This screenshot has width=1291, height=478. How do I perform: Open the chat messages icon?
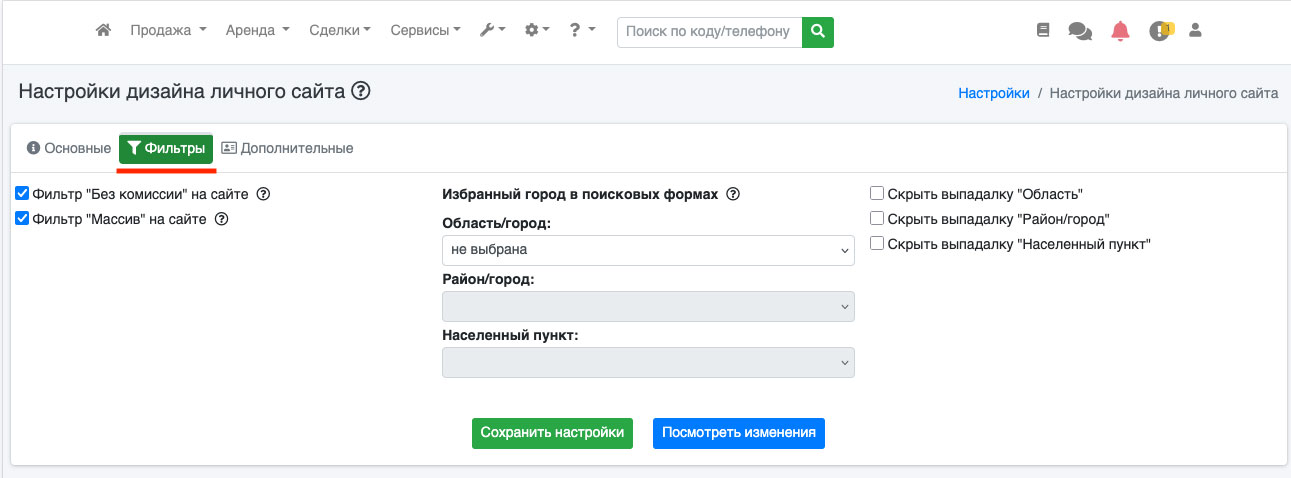pos(1080,31)
